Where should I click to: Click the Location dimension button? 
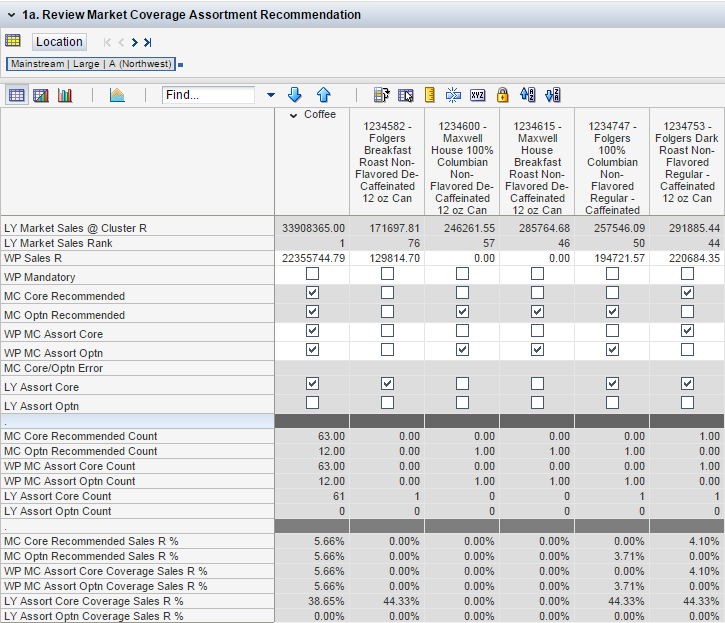59,42
